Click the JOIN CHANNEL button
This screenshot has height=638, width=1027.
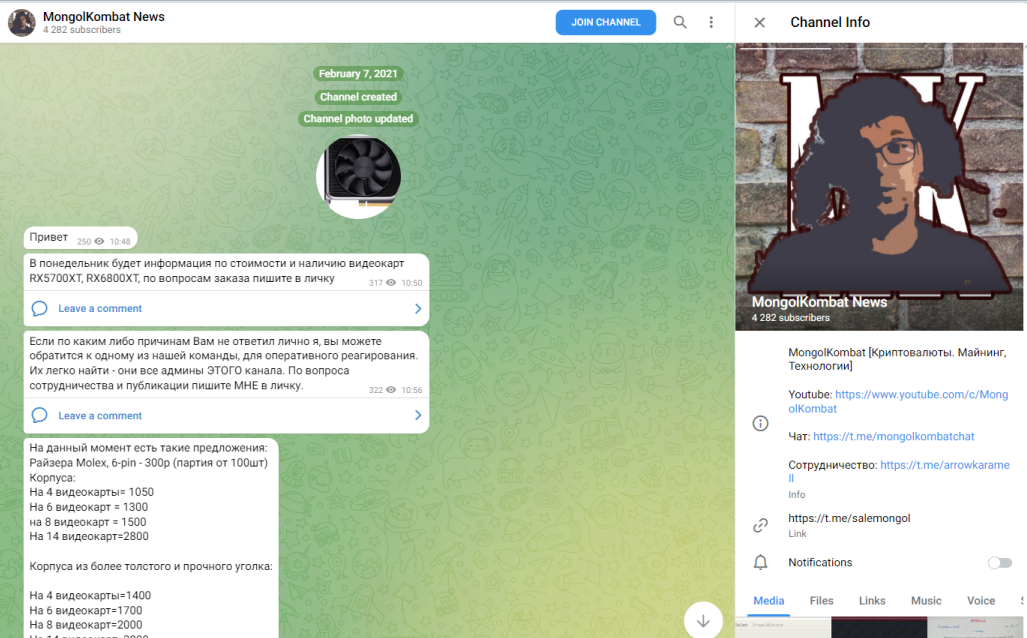point(606,22)
